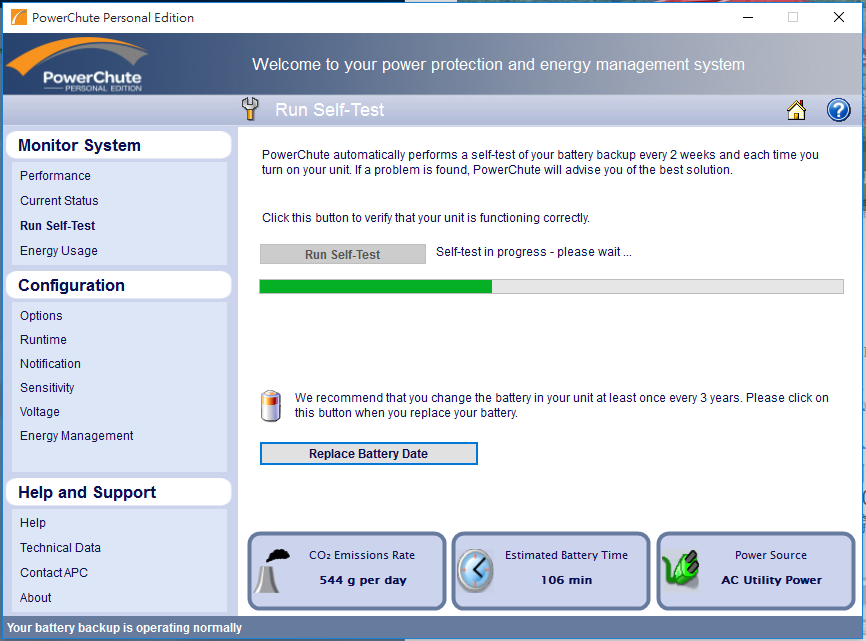This screenshot has width=866, height=641.
Task: Open Voltage settings
Action: pos(40,412)
